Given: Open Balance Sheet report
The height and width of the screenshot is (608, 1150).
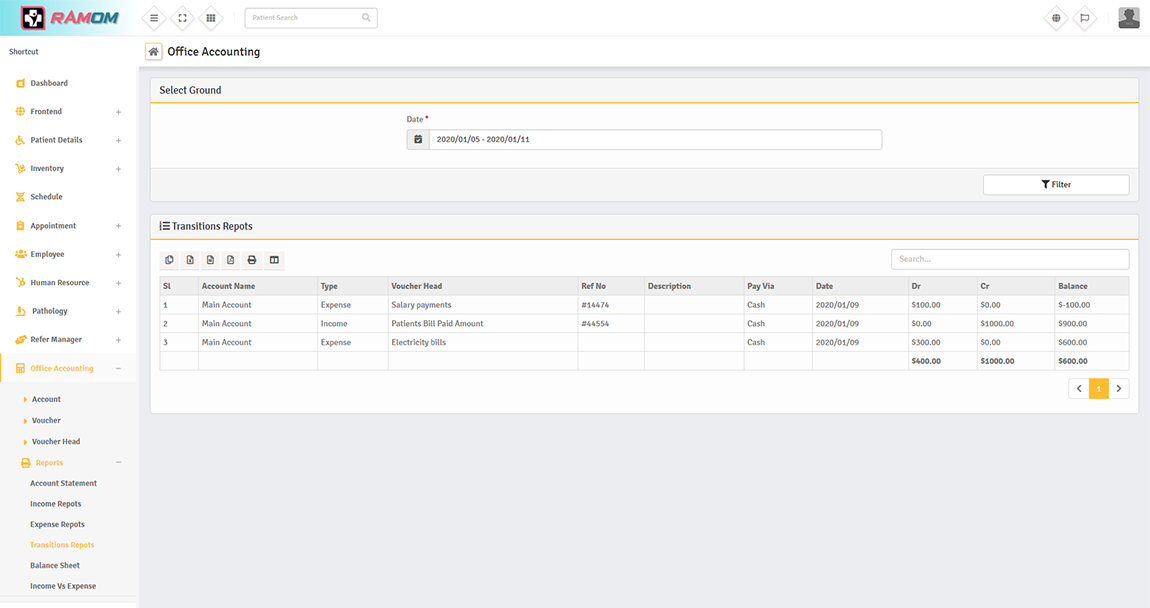Looking at the screenshot, I should (55, 566).
